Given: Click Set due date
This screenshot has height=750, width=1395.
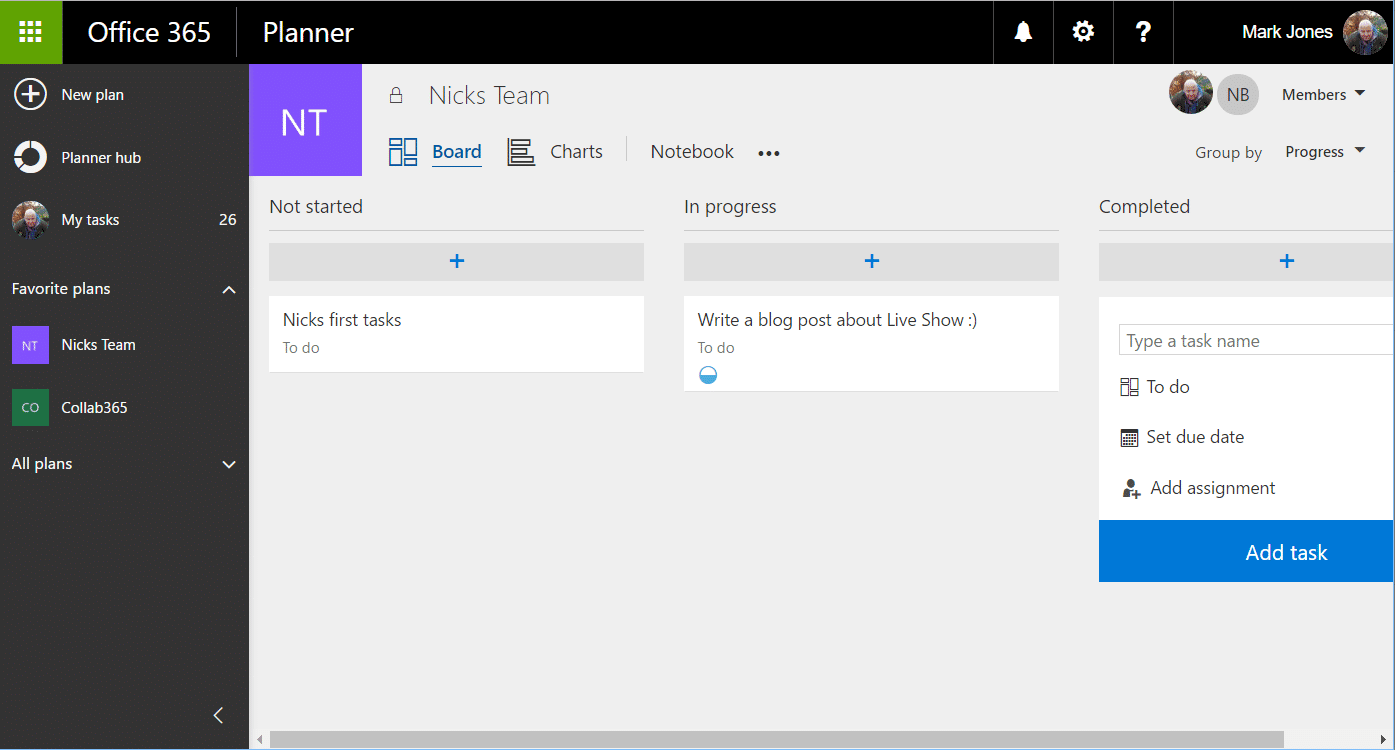Looking at the screenshot, I should click(x=1195, y=437).
